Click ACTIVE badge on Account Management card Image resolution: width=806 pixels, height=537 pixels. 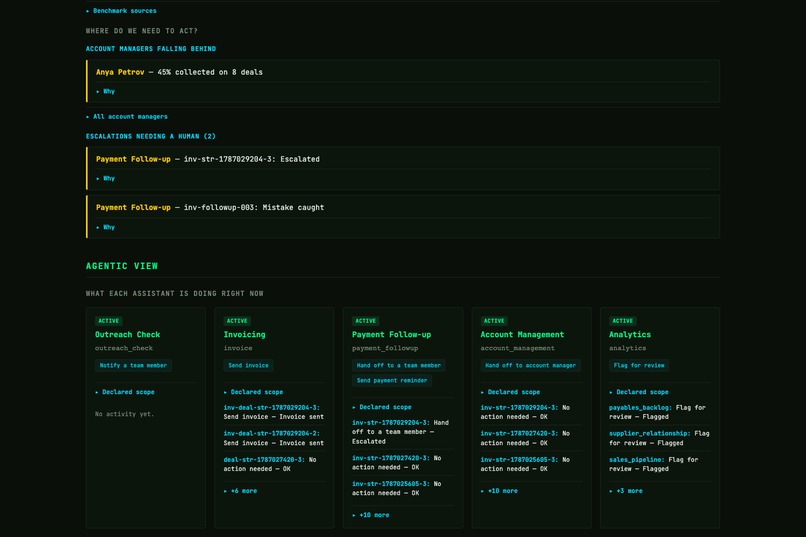click(x=494, y=321)
